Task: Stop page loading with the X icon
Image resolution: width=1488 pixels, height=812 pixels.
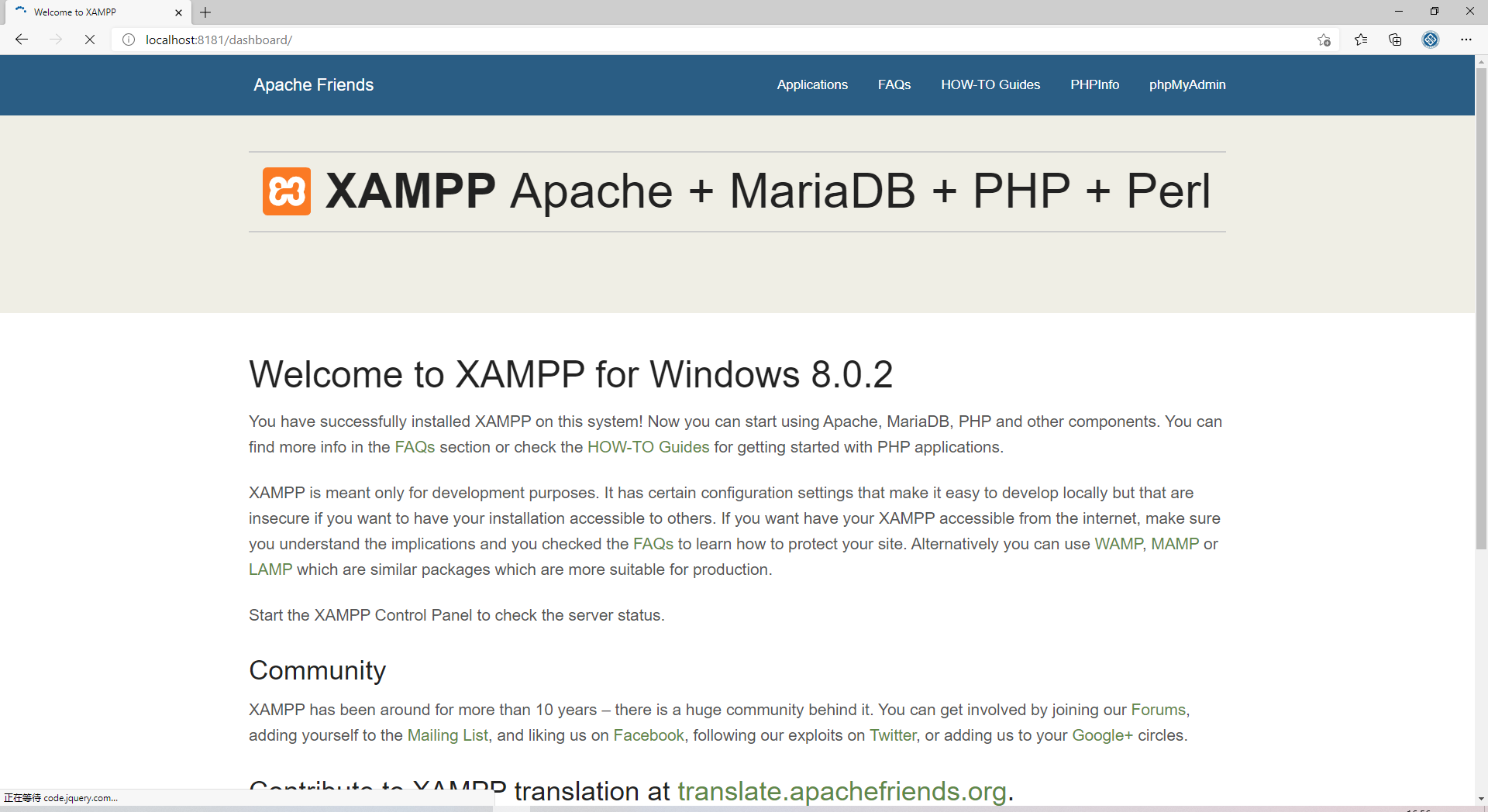Action: (89, 40)
